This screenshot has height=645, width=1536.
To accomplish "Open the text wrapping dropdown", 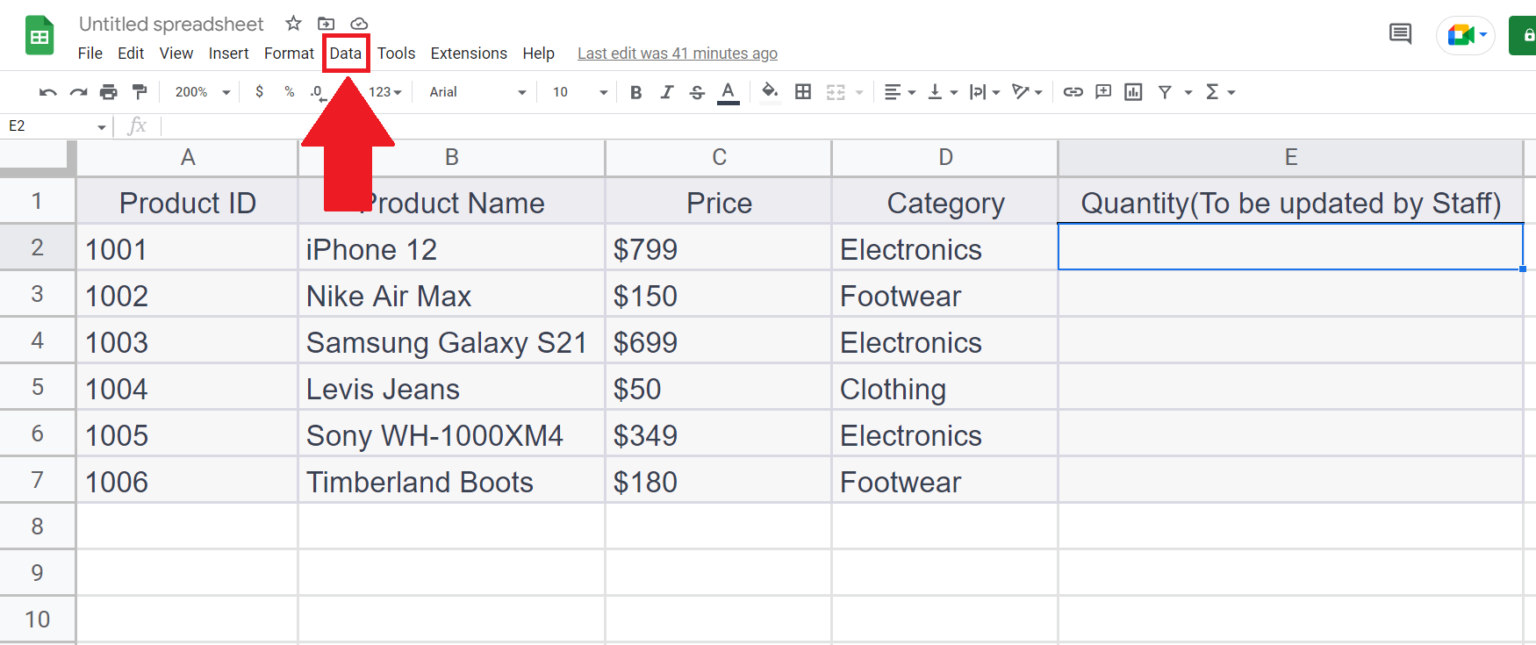I will [984, 92].
